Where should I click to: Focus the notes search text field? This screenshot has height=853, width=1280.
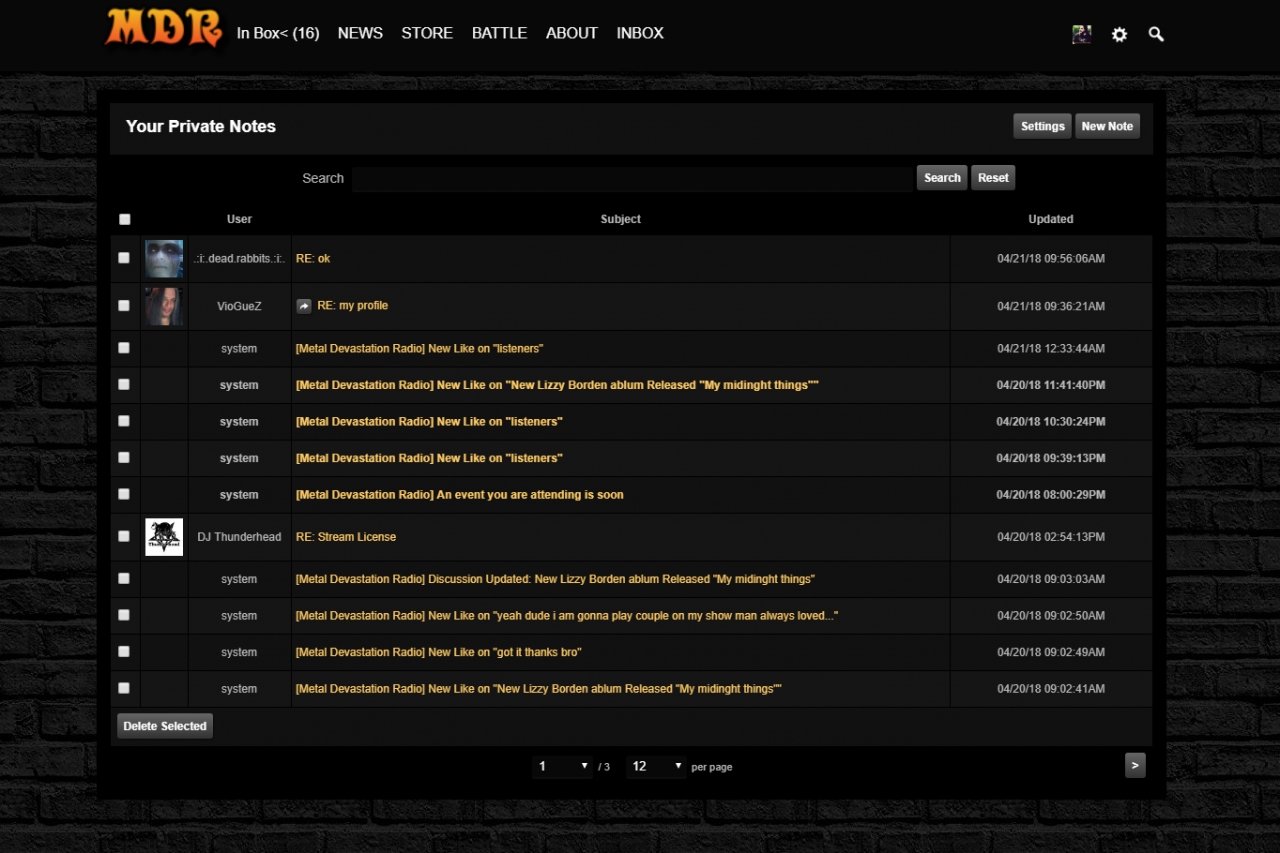pyautogui.click(x=631, y=178)
